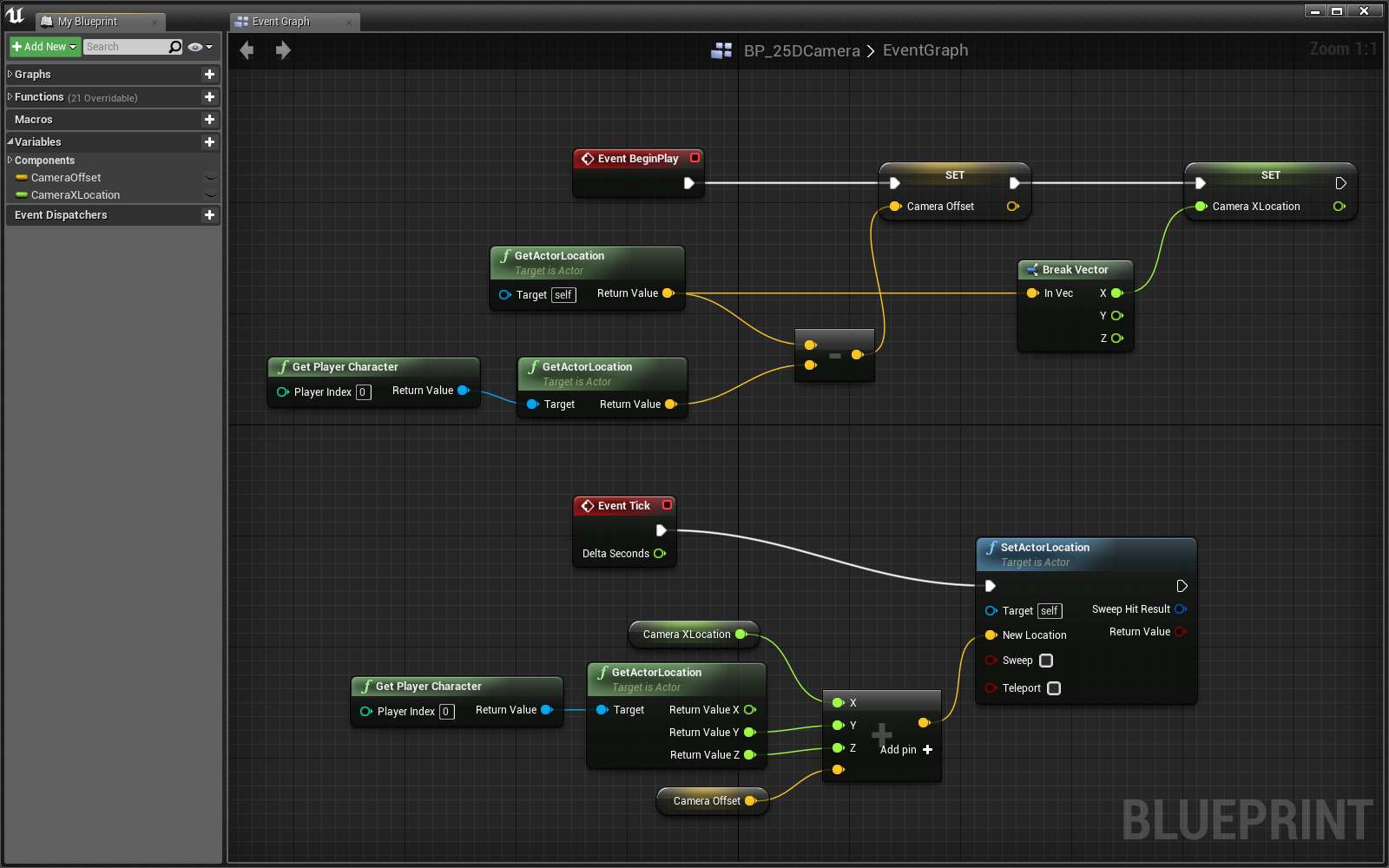1389x868 pixels.
Task: Click Event Tick delegate output pin
Action: pyautogui.click(x=668, y=505)
